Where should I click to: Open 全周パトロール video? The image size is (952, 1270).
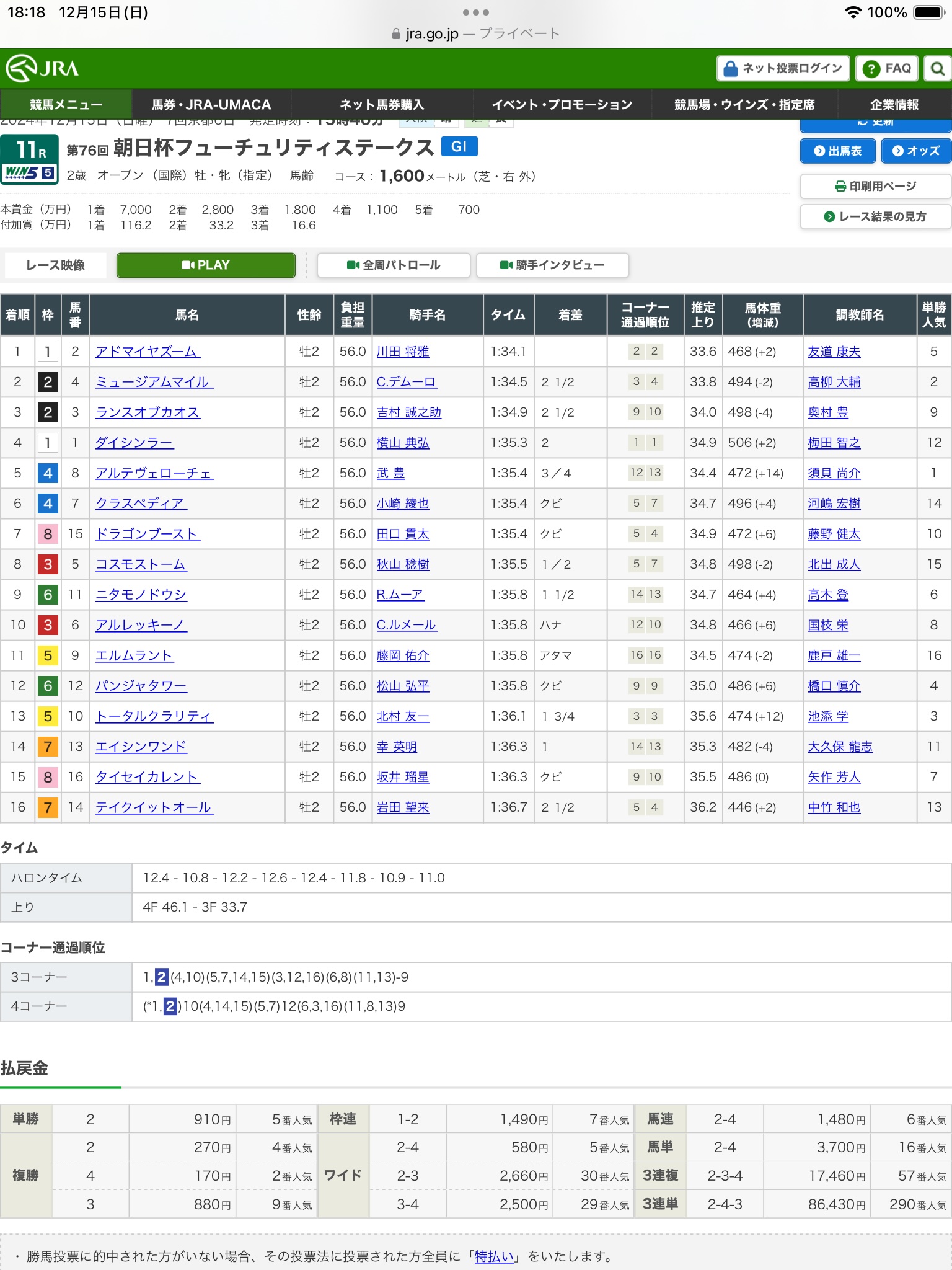394,265
